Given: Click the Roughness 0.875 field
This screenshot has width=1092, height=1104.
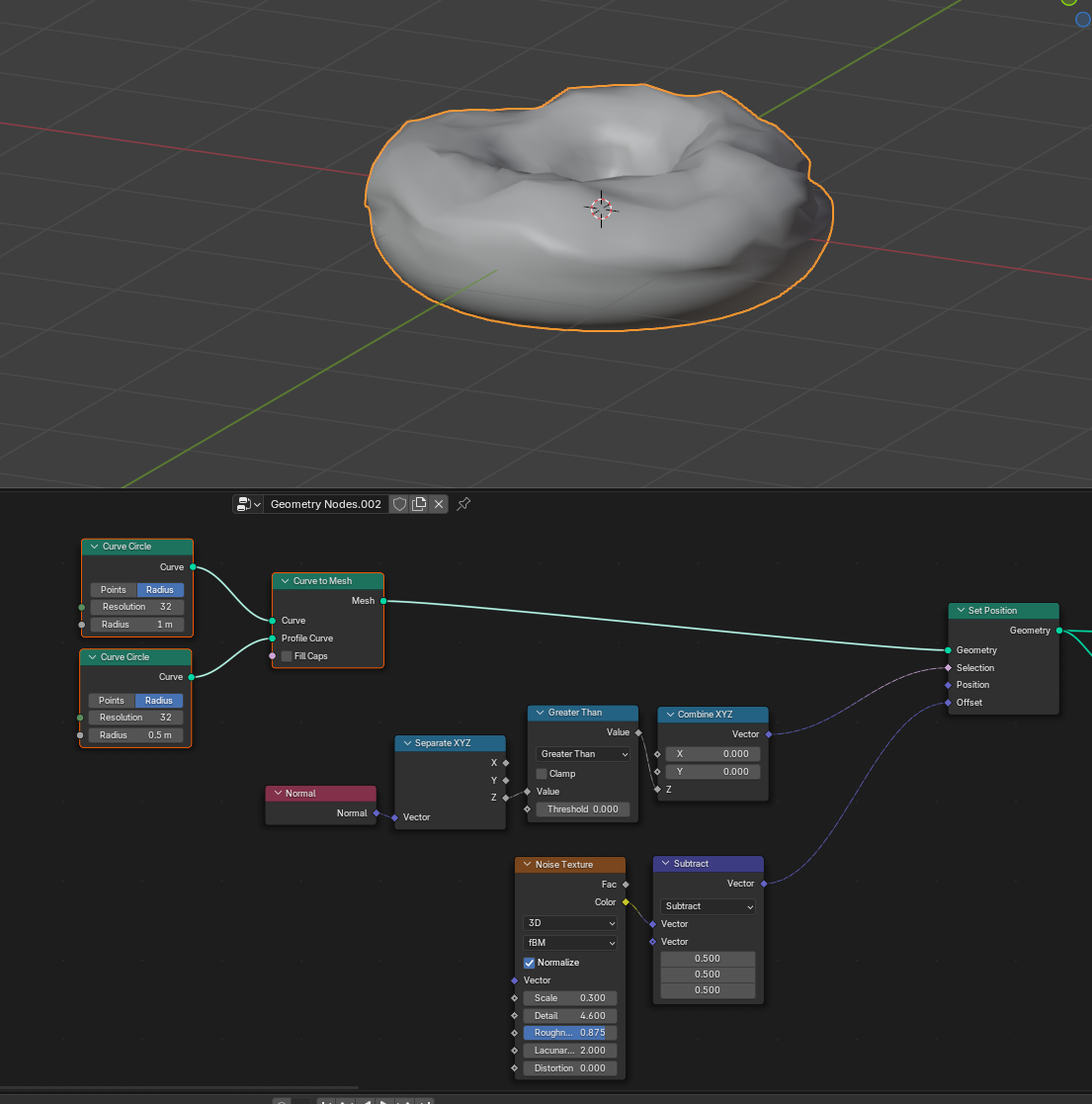Looking at the screenshot, I should 569,1033.
